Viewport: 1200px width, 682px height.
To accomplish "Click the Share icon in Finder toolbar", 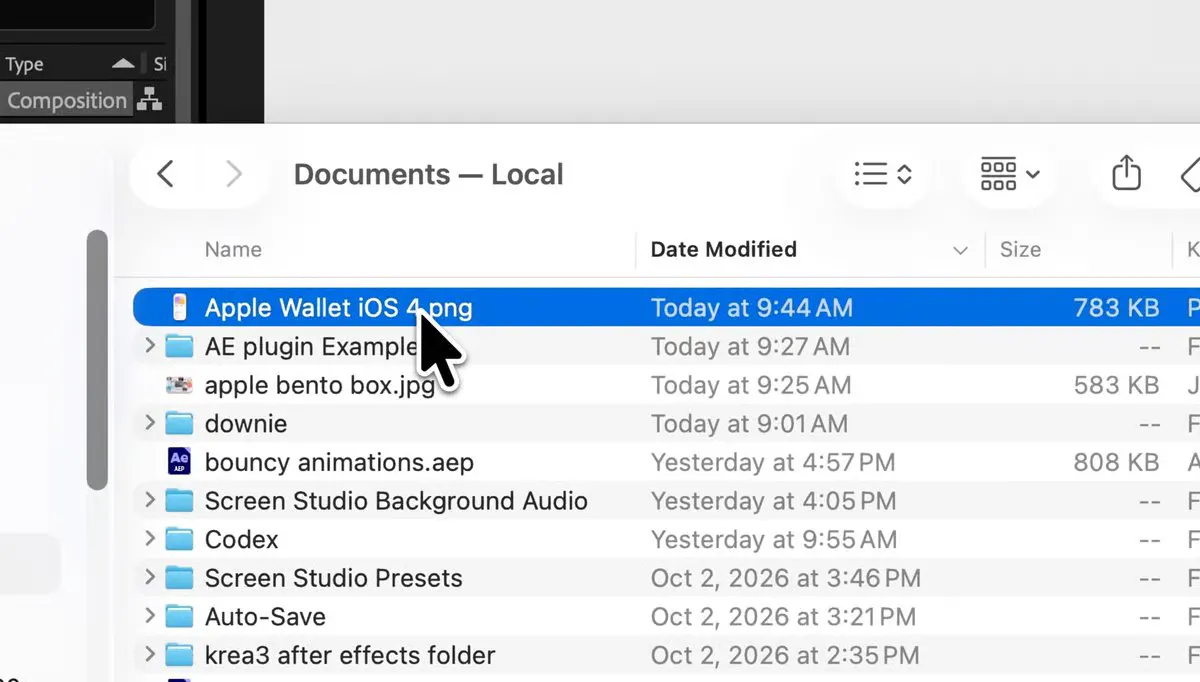I will coord(1126,173).
